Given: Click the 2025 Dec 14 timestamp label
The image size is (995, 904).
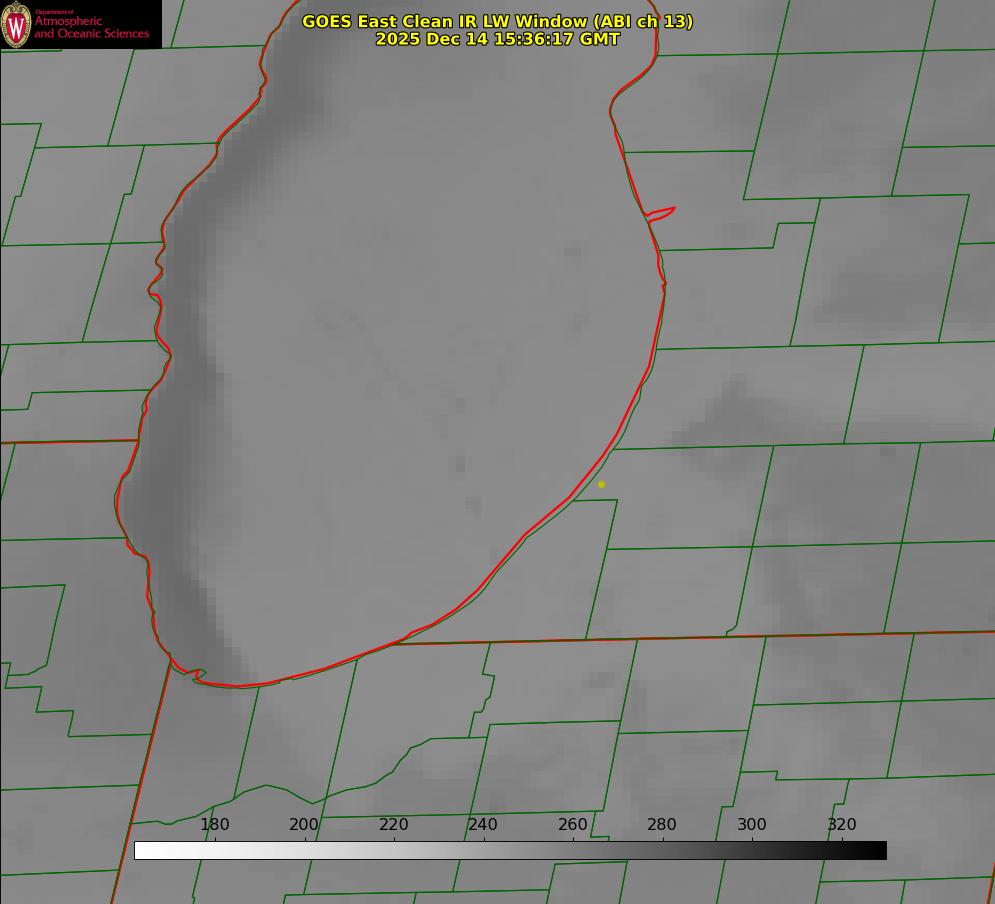Looking at the screenshot, I should pyautogui.click(x=497, y=39).
